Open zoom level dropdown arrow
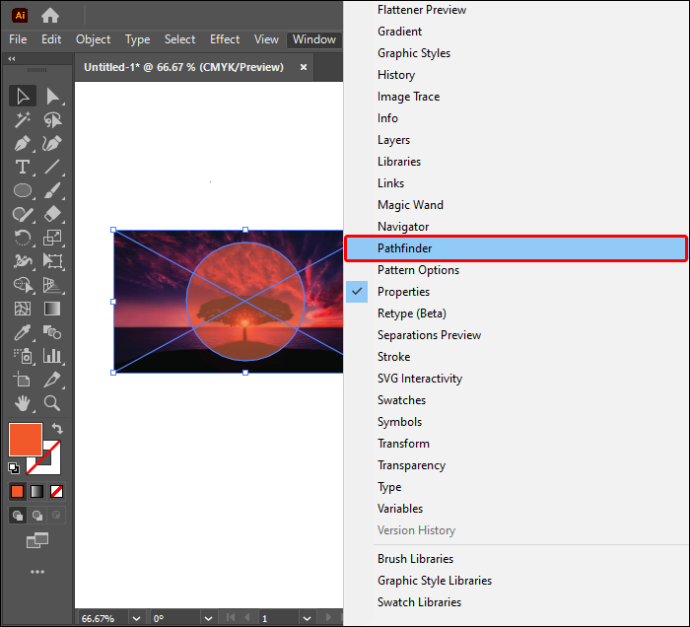 click(136, 618)
